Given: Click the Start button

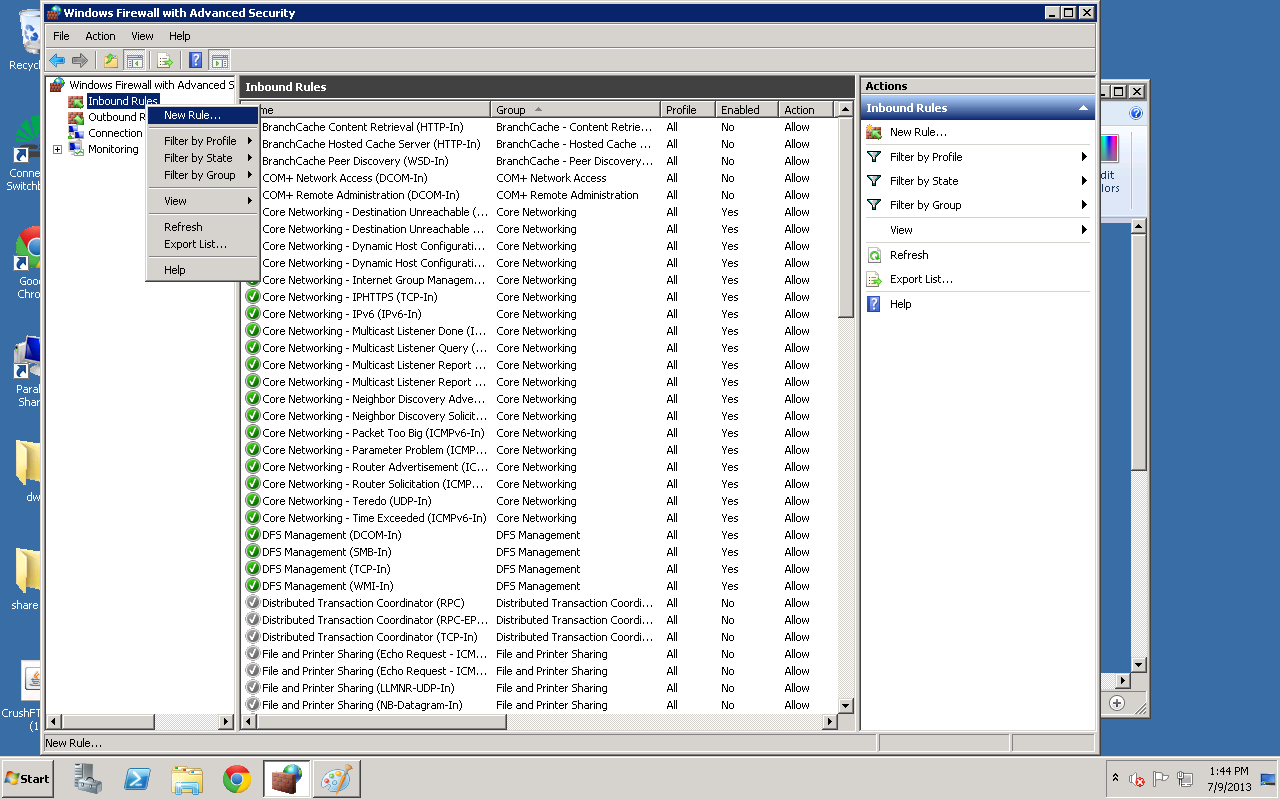Looking at the screenshot, I should click(27, 778).
